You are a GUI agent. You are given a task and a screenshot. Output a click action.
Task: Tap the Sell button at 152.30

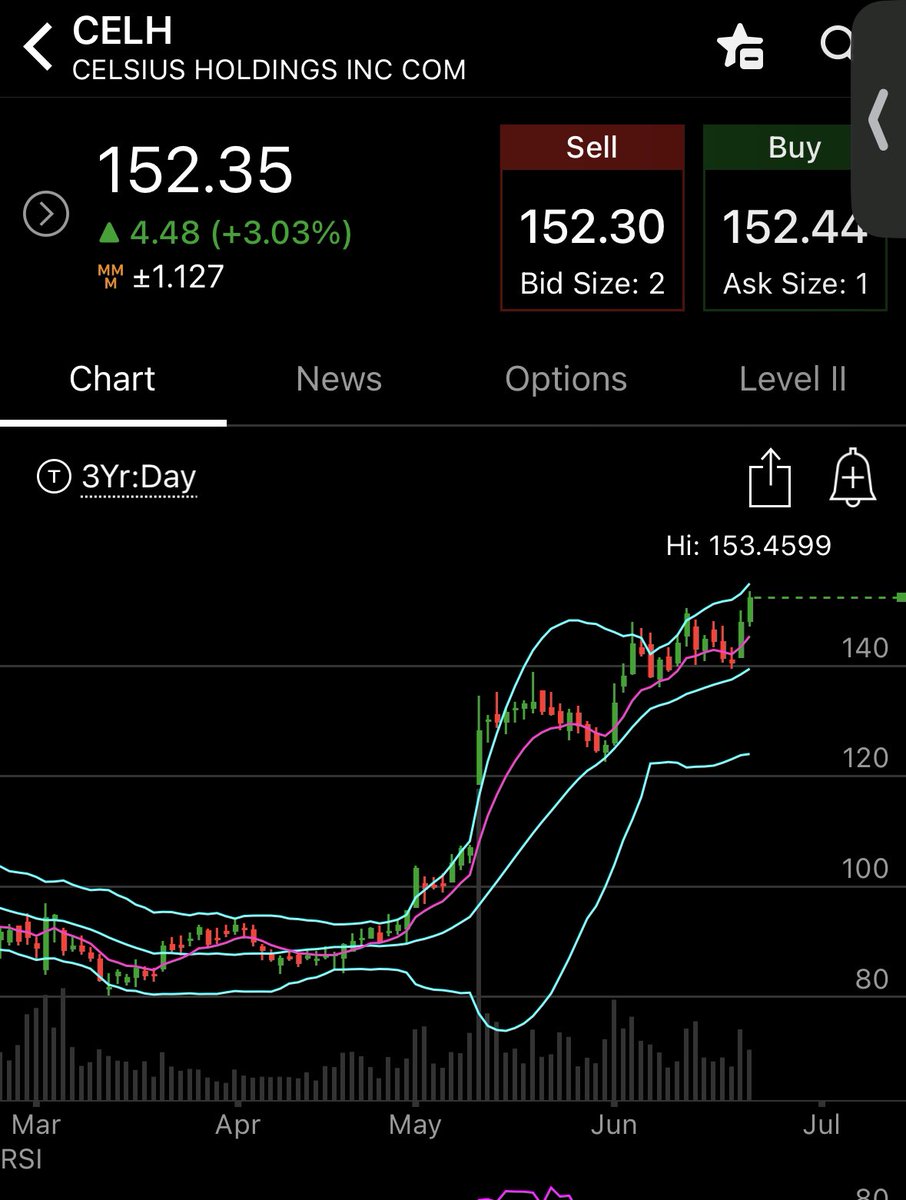[592, 218]
